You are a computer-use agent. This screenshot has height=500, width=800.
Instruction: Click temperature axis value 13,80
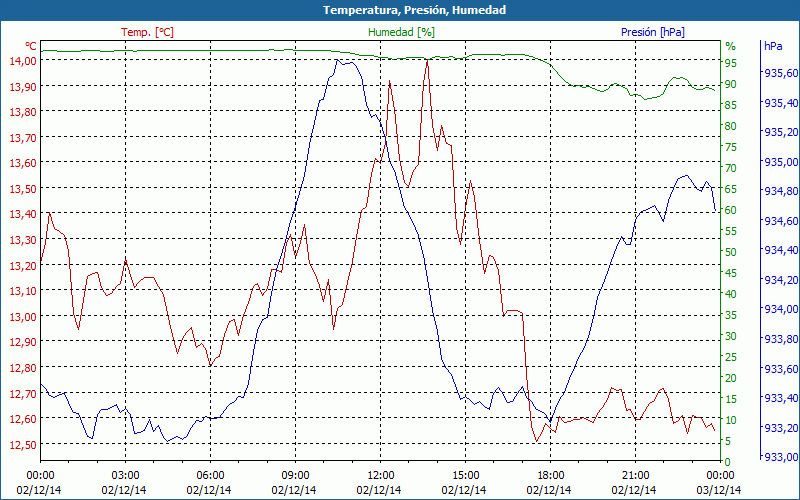click(x=23, y=112)
